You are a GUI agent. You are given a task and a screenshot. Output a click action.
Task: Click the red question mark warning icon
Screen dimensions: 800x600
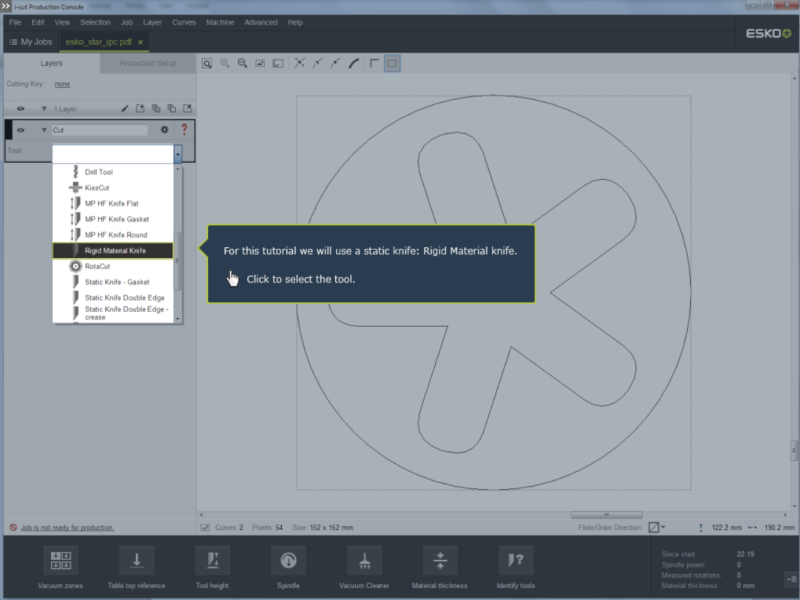184,129
